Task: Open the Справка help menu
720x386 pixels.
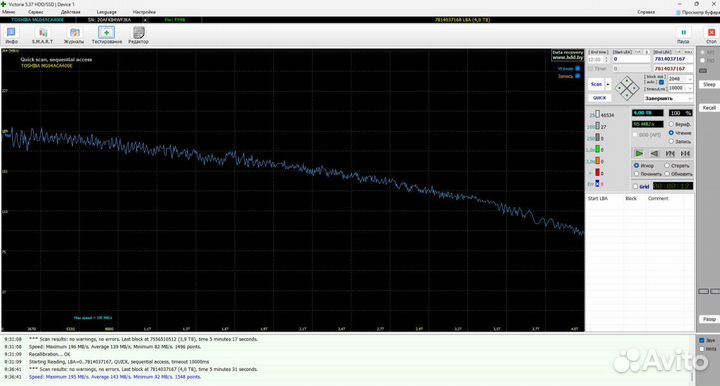Action: point(646,12)
